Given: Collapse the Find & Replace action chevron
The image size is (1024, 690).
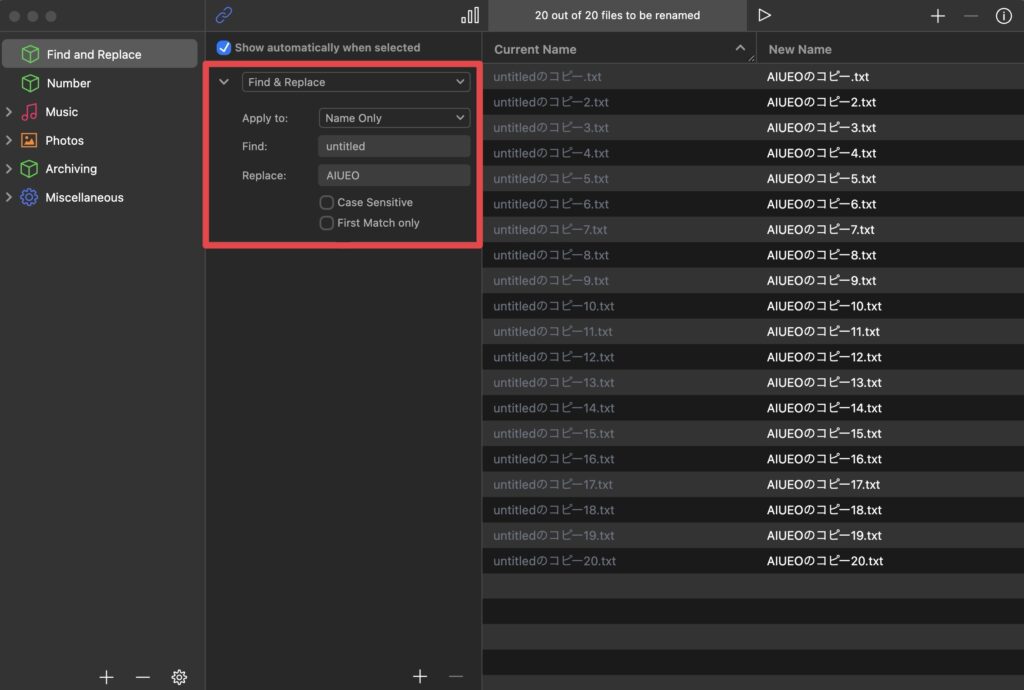Looking at the screenshot, I should coord(224,82).
